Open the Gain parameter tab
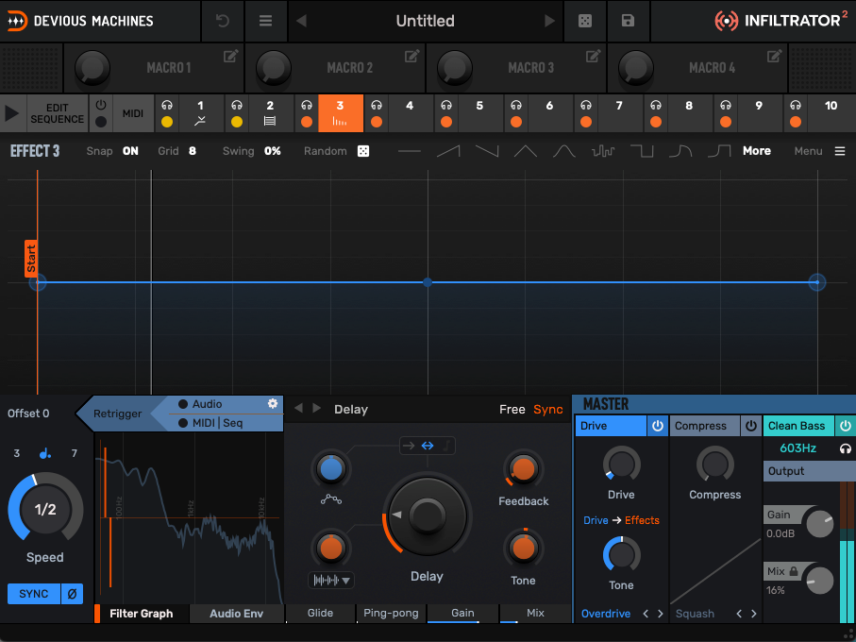The height and width of the screenshot is (642, 856). [462, 613]
